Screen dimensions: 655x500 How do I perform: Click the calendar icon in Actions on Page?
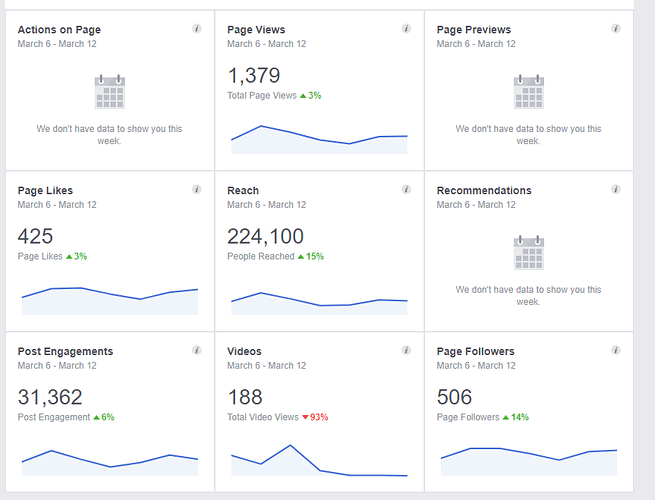[109, 92]
